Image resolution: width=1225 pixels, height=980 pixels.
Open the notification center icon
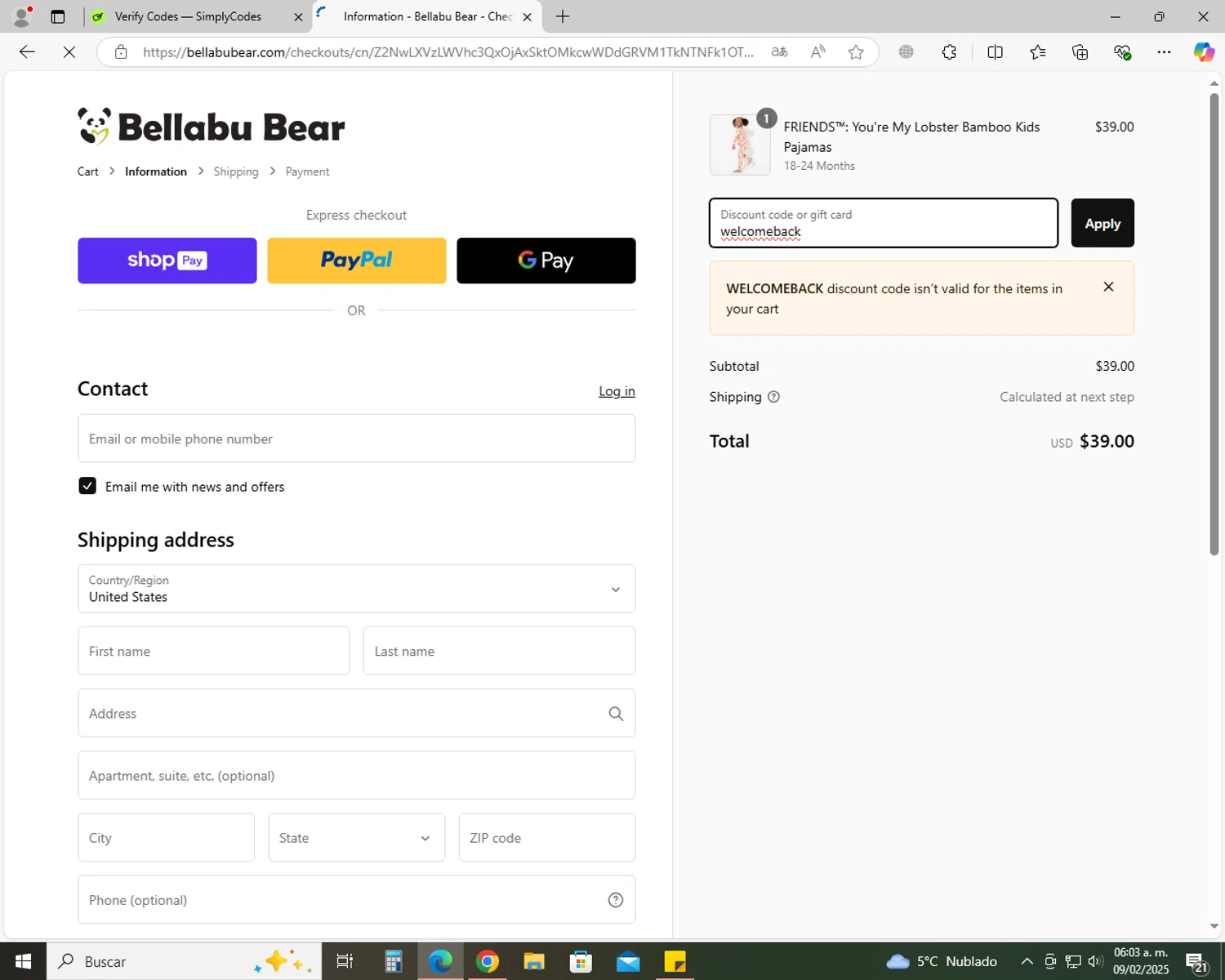click(1197, 961)
